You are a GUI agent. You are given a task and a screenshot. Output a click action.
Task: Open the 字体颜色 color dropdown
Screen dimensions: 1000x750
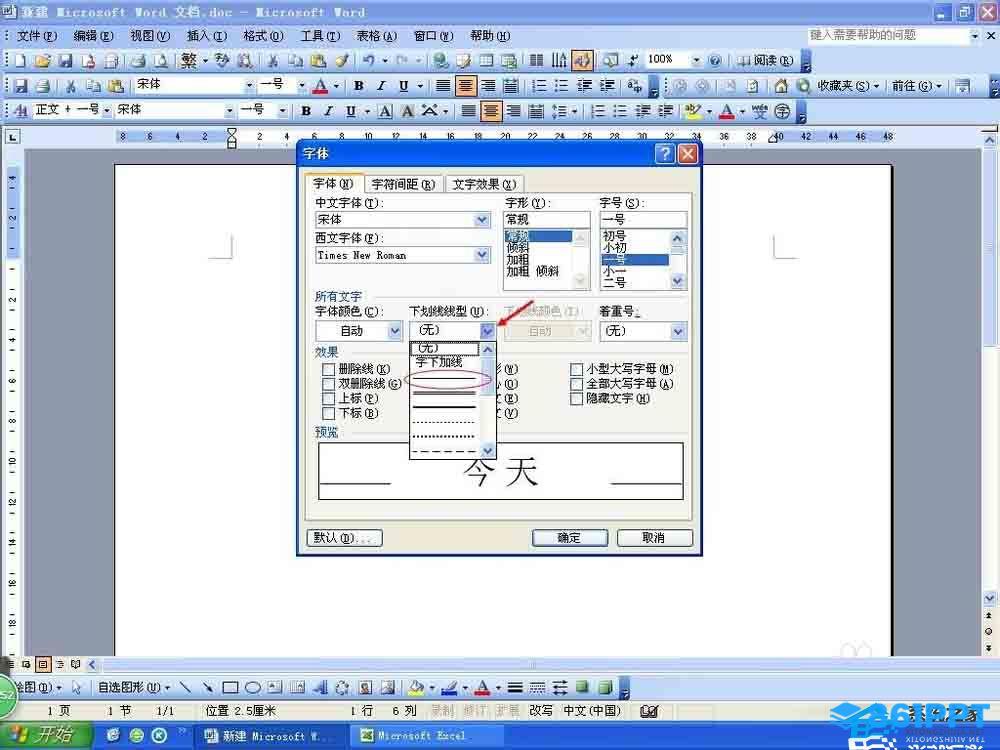(395, 330)
